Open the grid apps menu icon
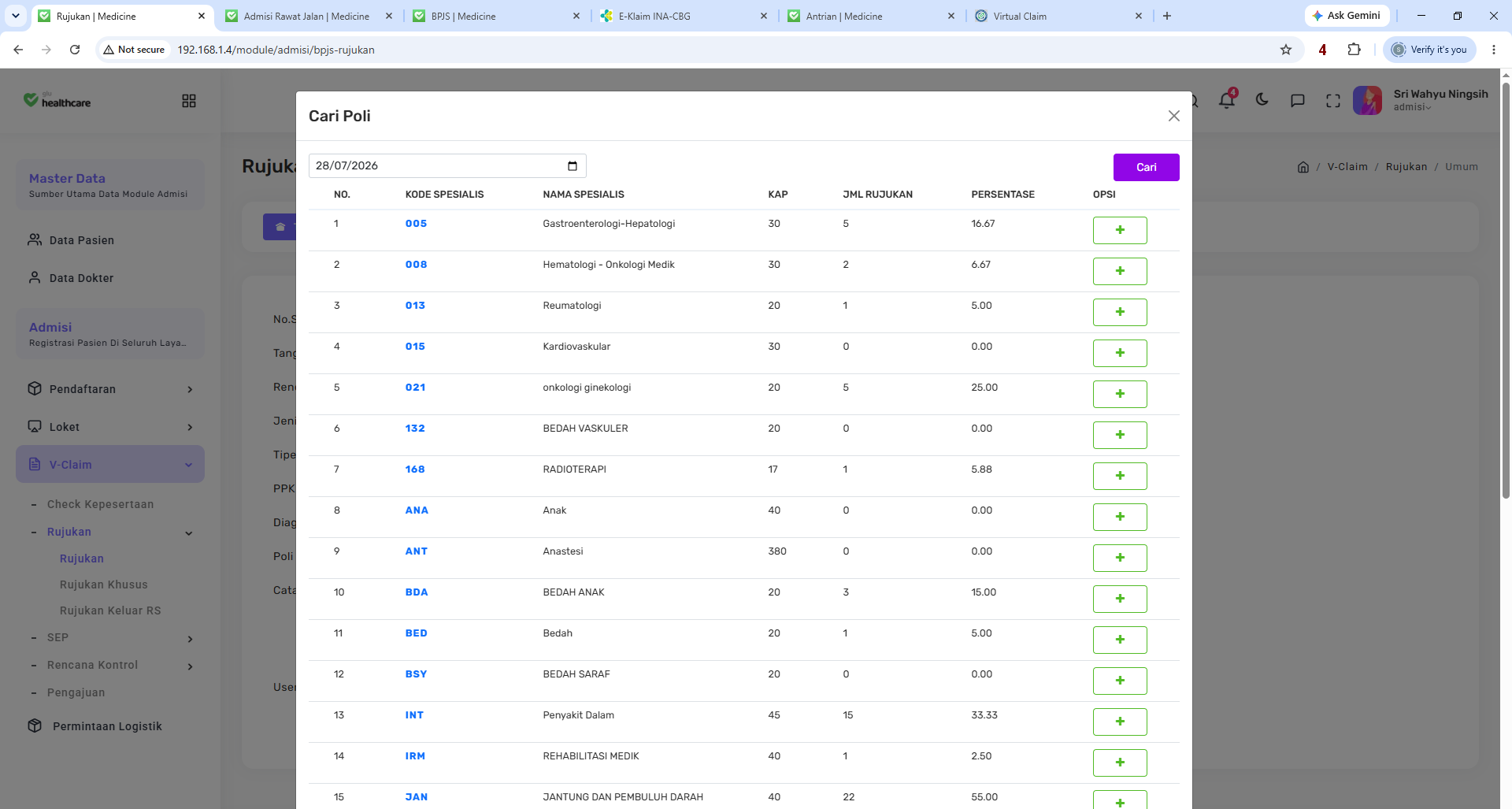1512x809 pixels. (189, 101)
